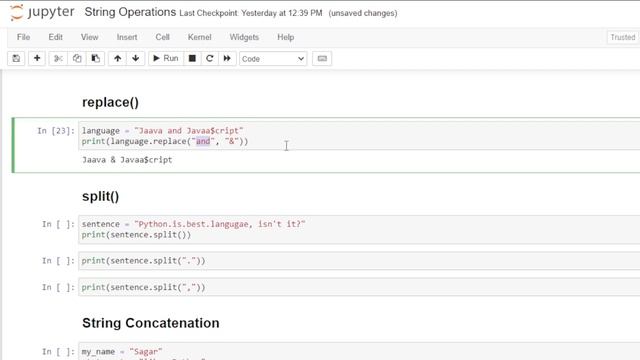Open the Widgets menu
Viewport: 640px width, 360px height.
pos(244,37)
